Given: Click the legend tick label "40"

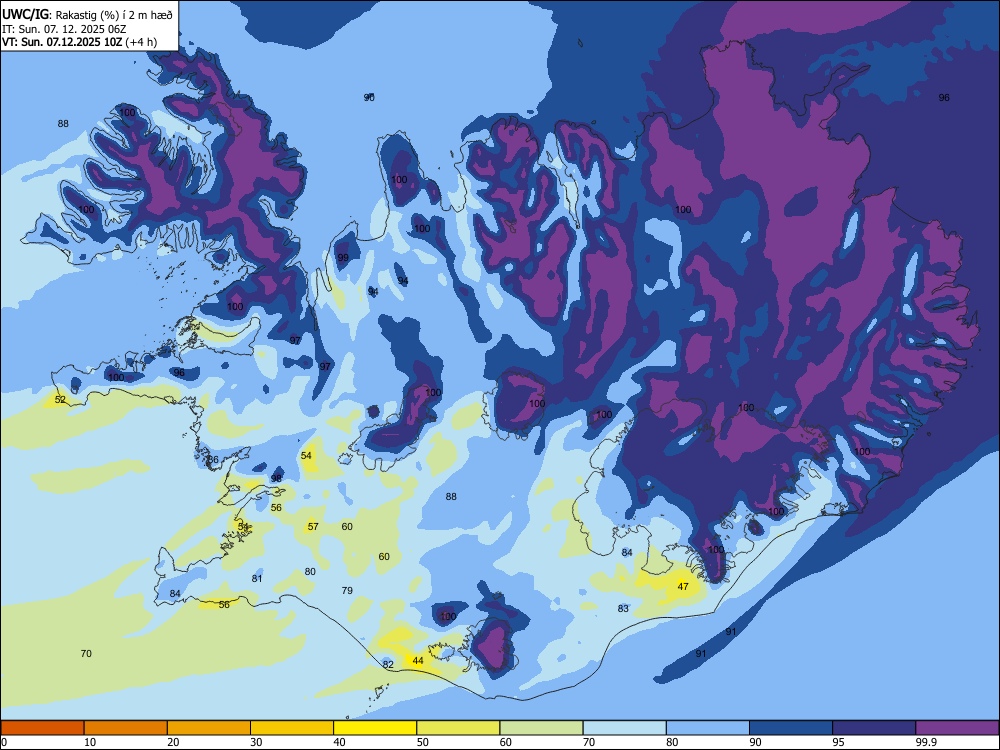Looking at the screenshot, I should click(x=339, y=742).
